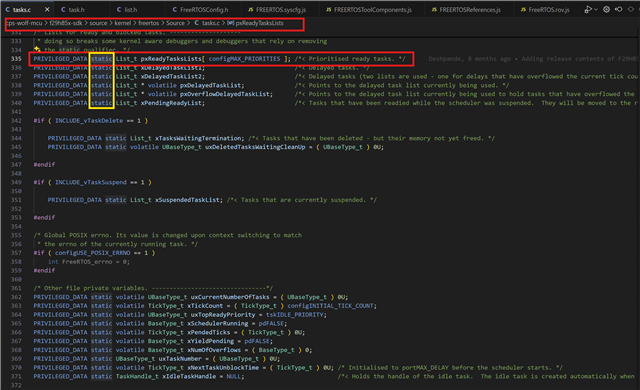Click configMAX_PRIORITIES on line 335
This screenshot has height=390, width=640.
pyautogui.click(x=244, y=59)
